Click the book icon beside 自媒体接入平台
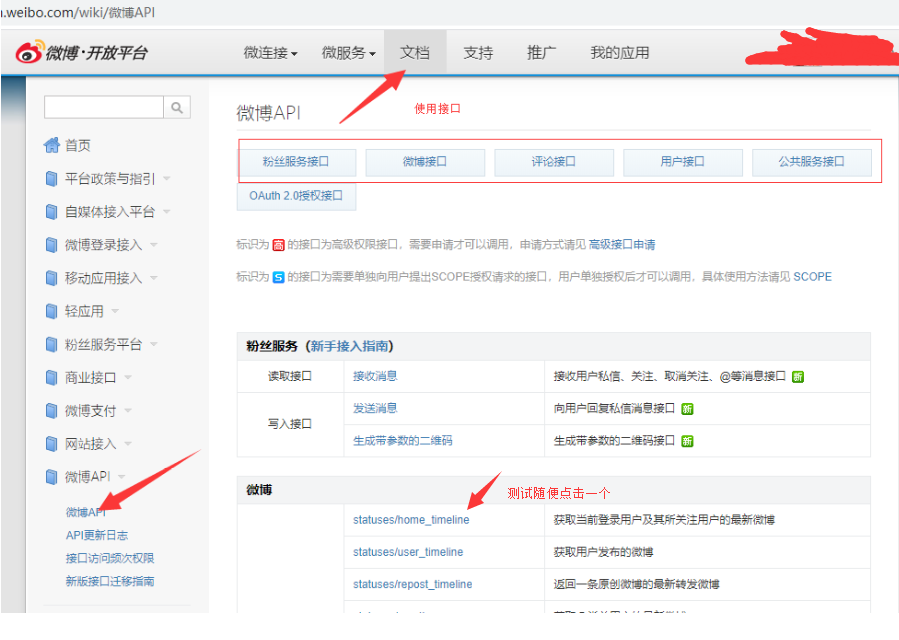Screen dimensions: 899x640 point(52,212)
